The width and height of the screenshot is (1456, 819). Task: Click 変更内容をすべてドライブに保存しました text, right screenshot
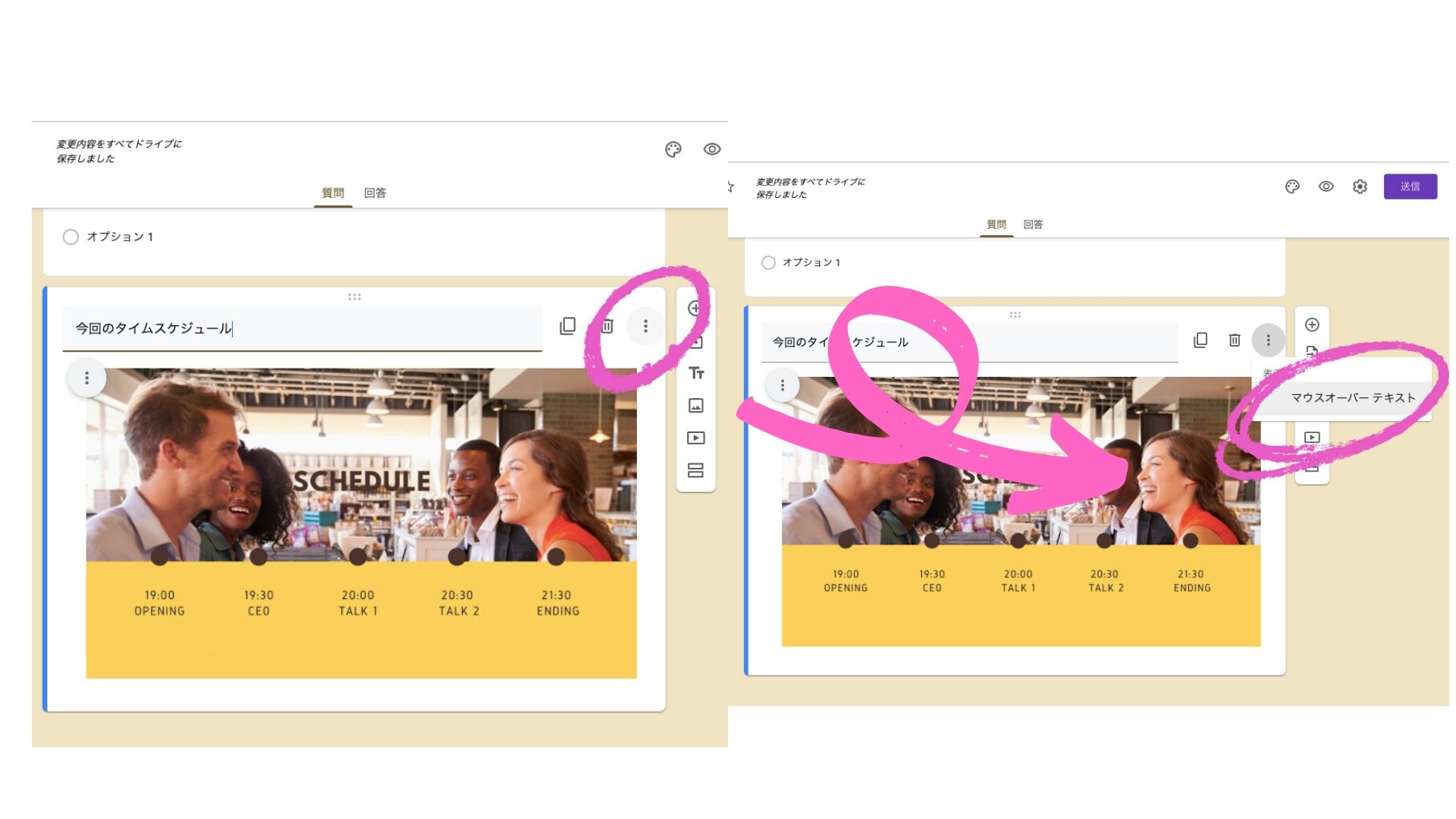click(x=810, y=188)
